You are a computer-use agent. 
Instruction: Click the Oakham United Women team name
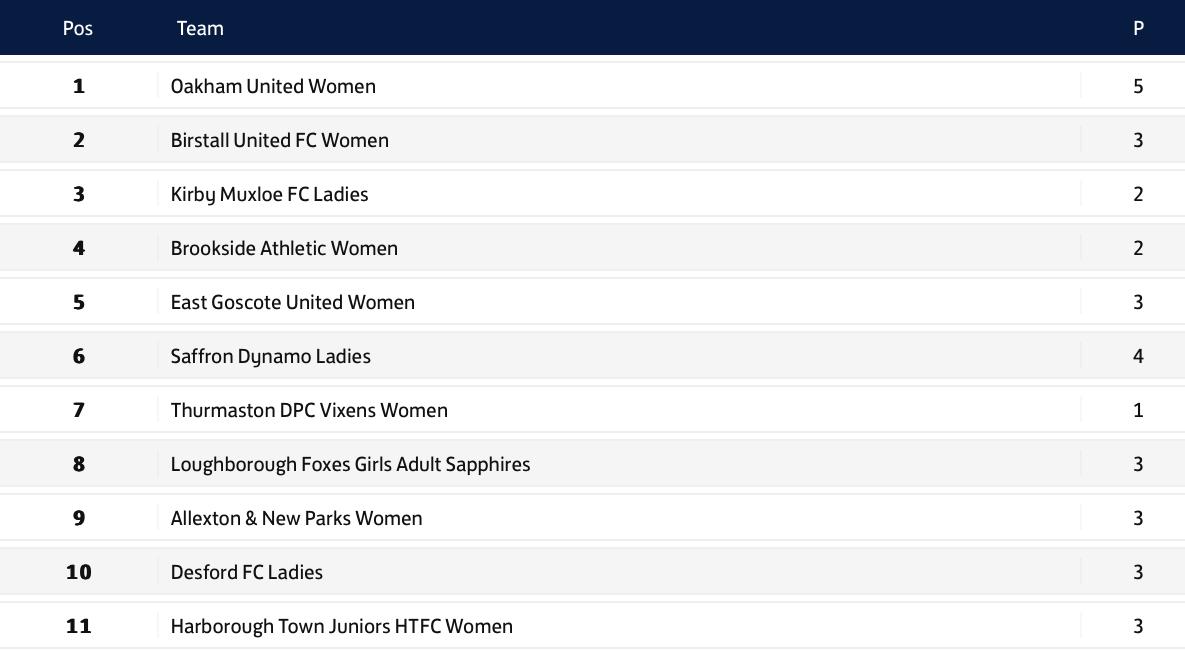coord(273,86)
